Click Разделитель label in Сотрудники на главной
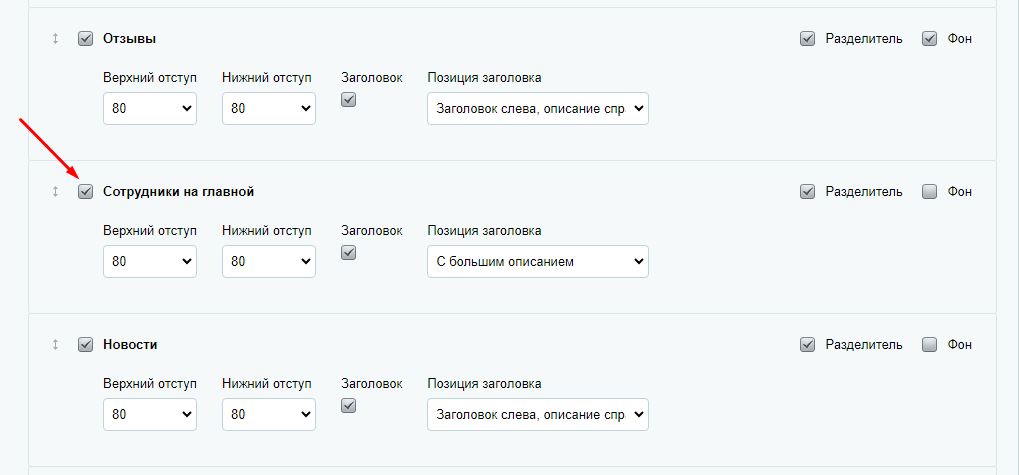The image size is (1019, 475). [864, 192]
